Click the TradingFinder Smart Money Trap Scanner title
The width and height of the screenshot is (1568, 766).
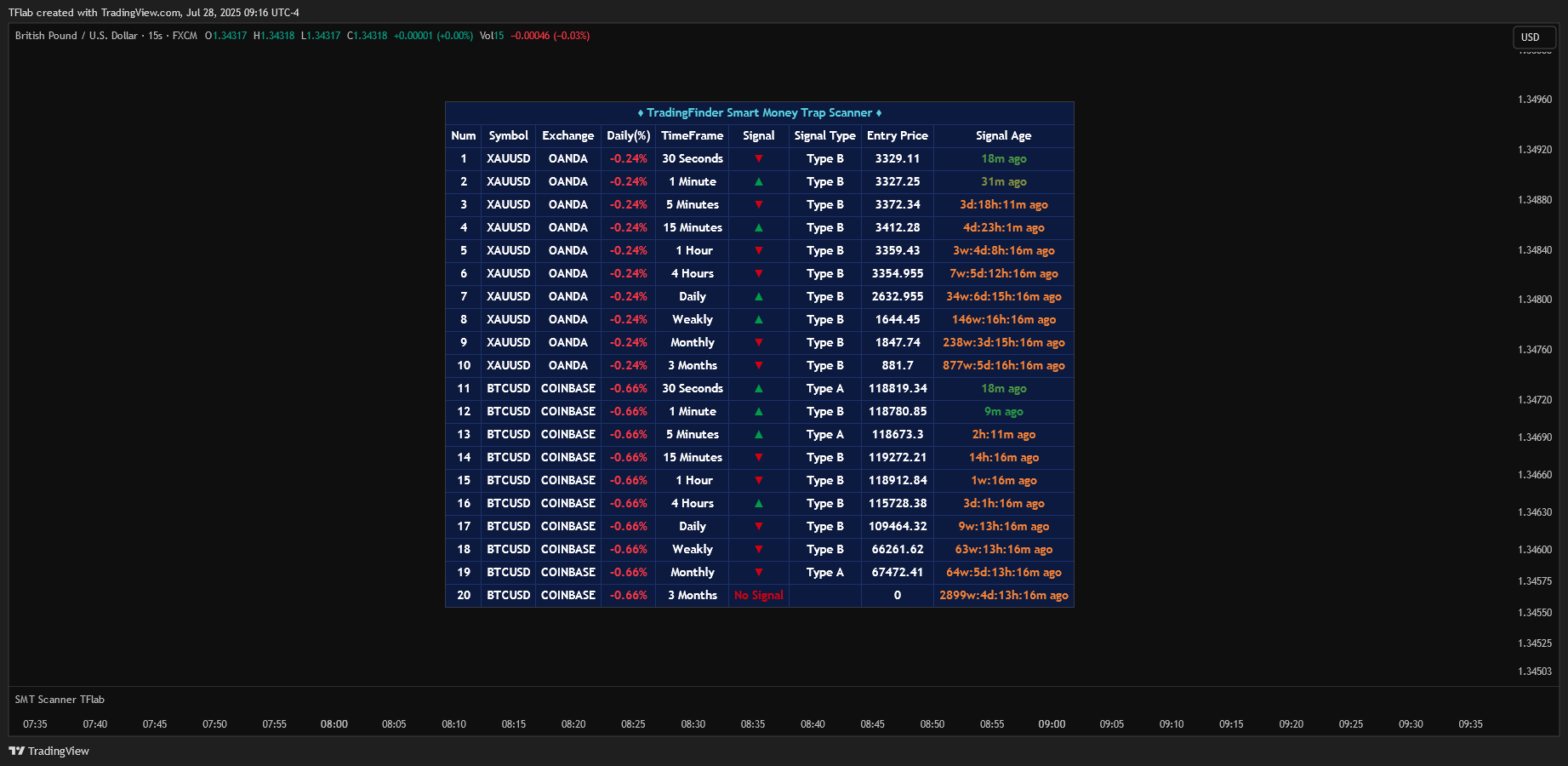[x=760, y=112]
